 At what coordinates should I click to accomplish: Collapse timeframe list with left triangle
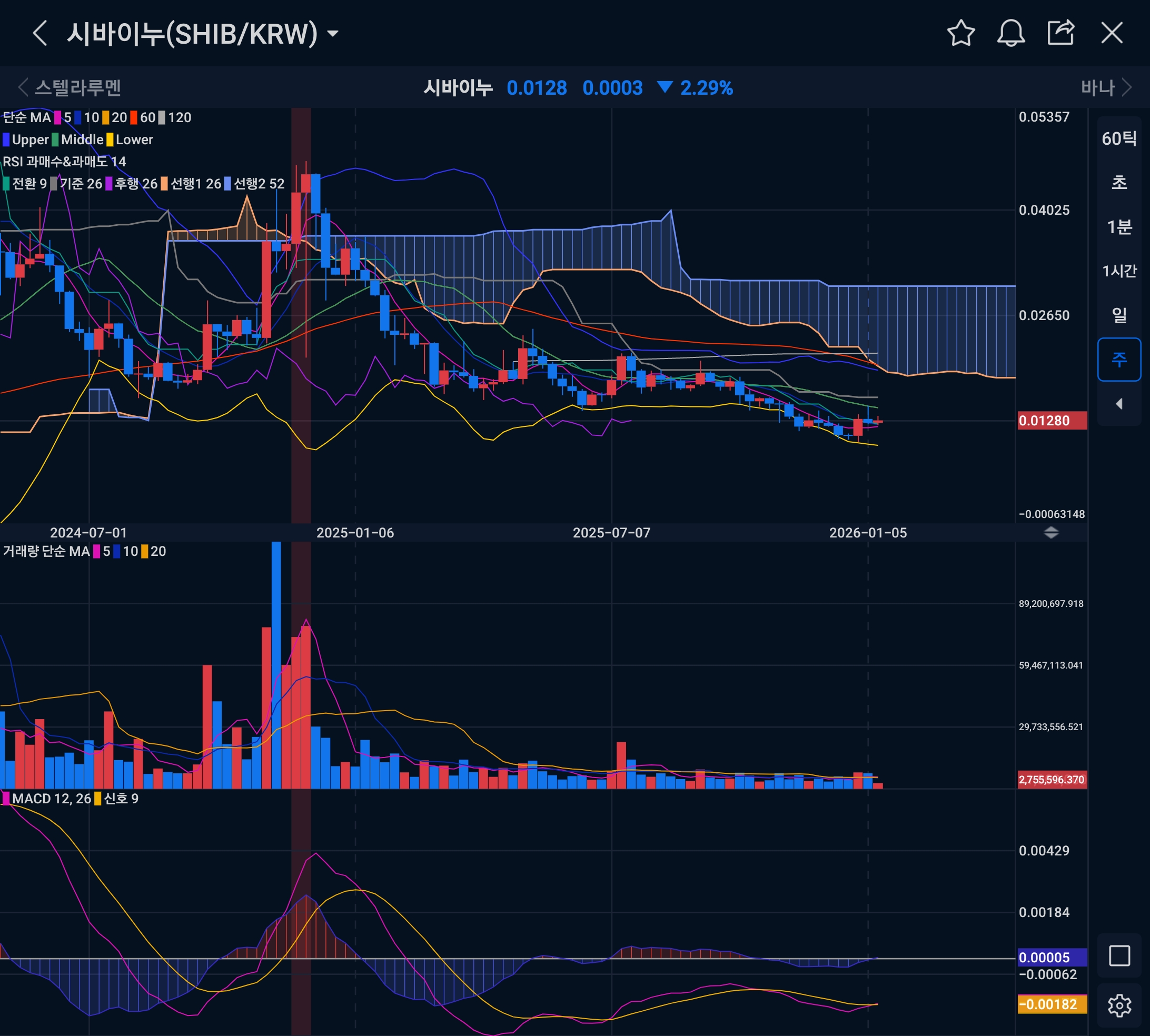1119,404
